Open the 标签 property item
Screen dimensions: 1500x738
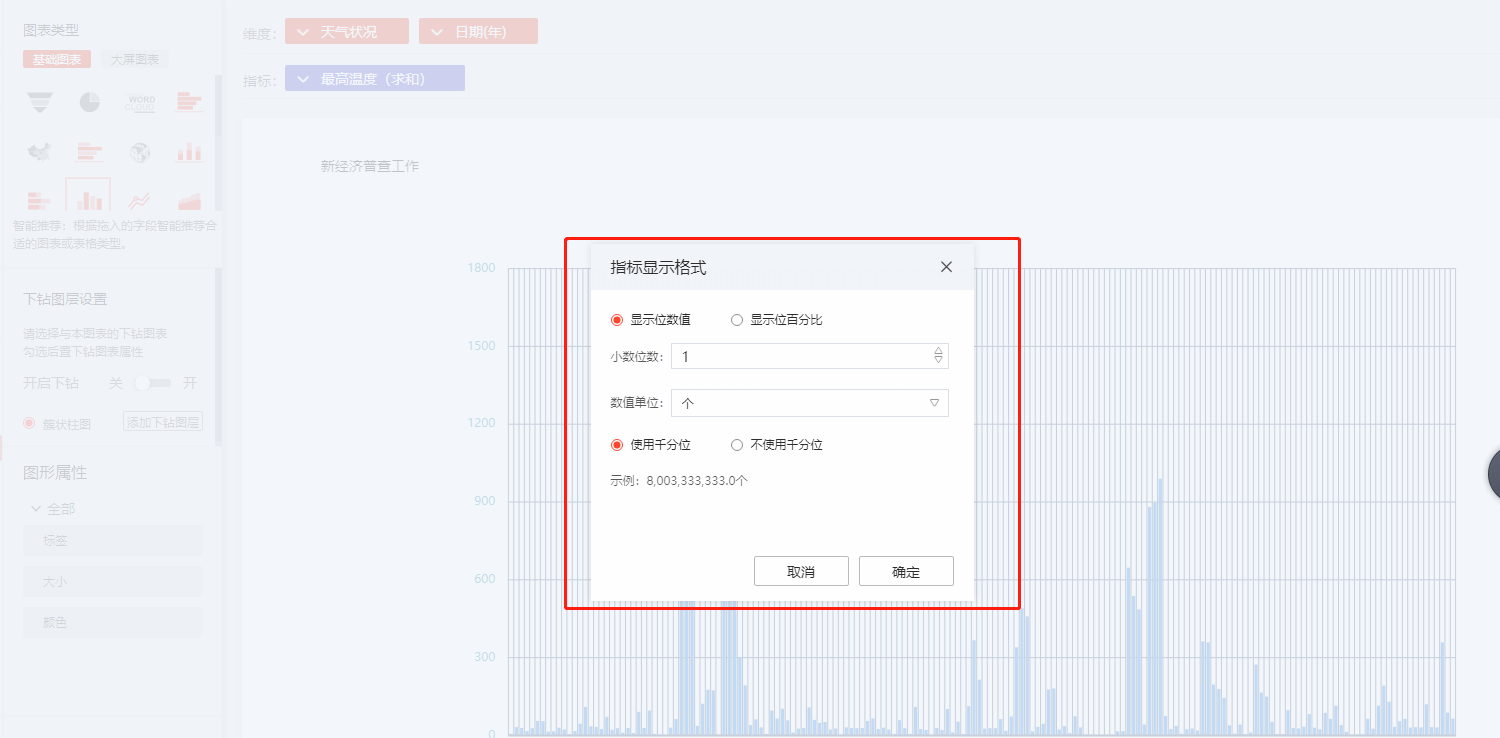113,541
